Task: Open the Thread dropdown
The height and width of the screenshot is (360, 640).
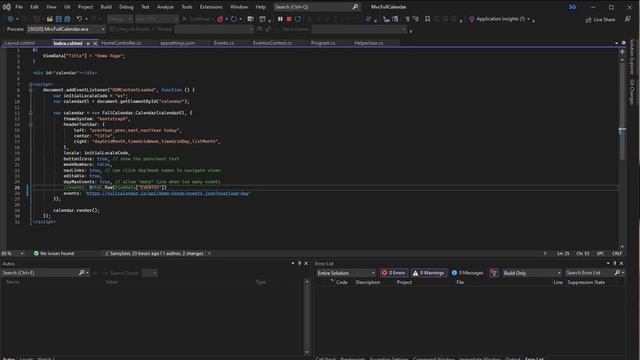Action: (214, 29)
